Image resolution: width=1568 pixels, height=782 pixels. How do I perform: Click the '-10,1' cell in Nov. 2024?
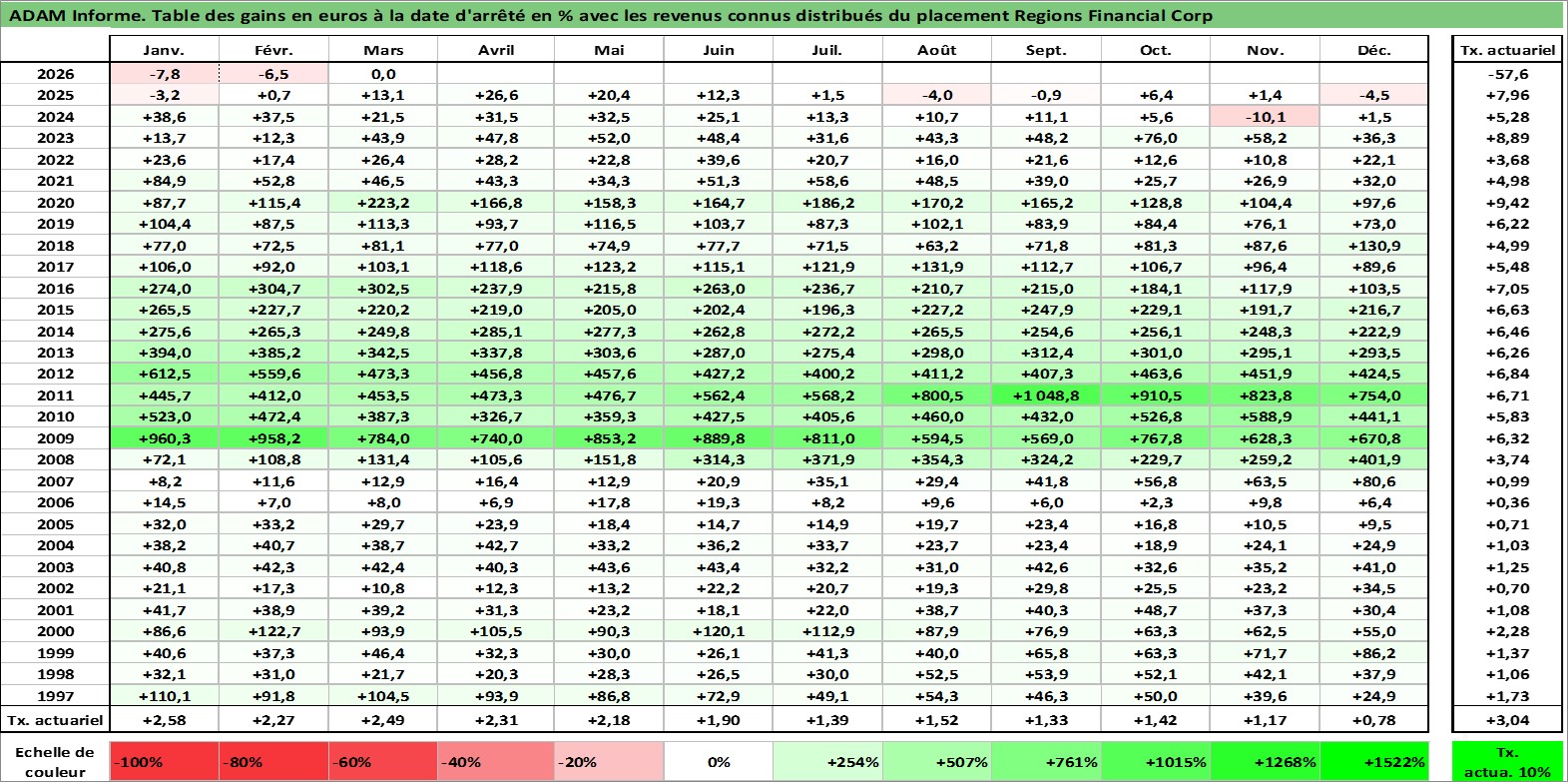click(x=1265, y=117)
